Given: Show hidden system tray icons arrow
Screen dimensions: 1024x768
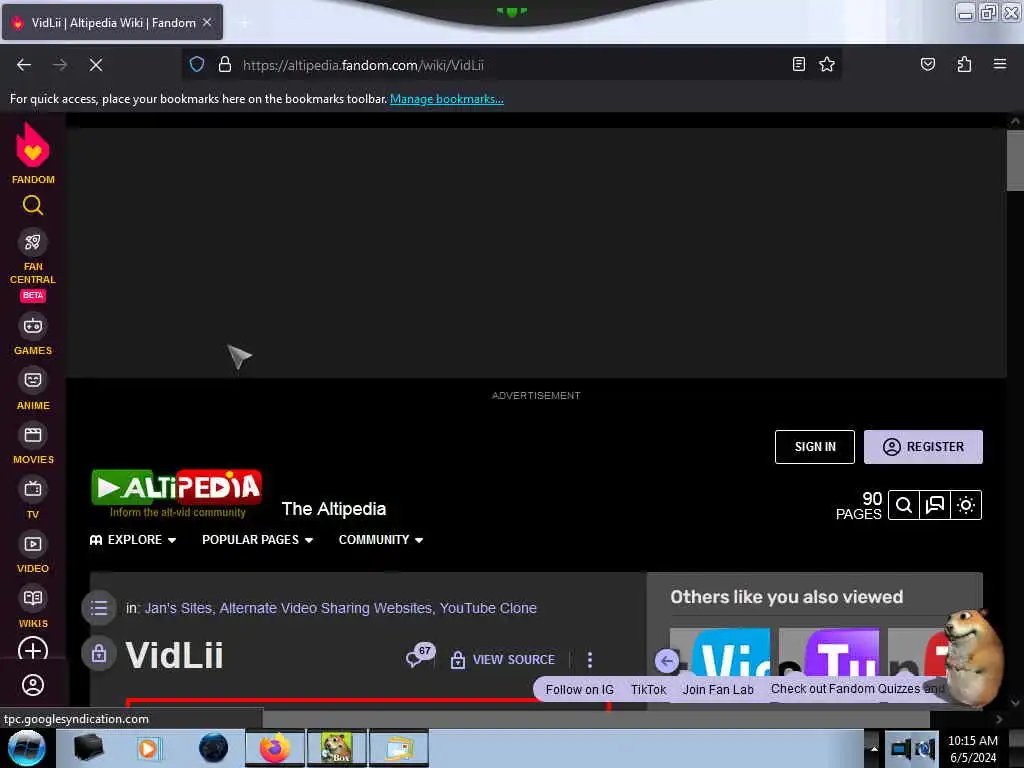Looking at the screenshot, I should [x=874, y=748].
